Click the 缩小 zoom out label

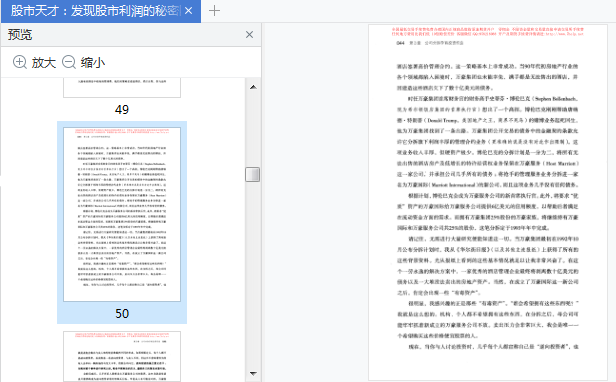pos(93,62)
